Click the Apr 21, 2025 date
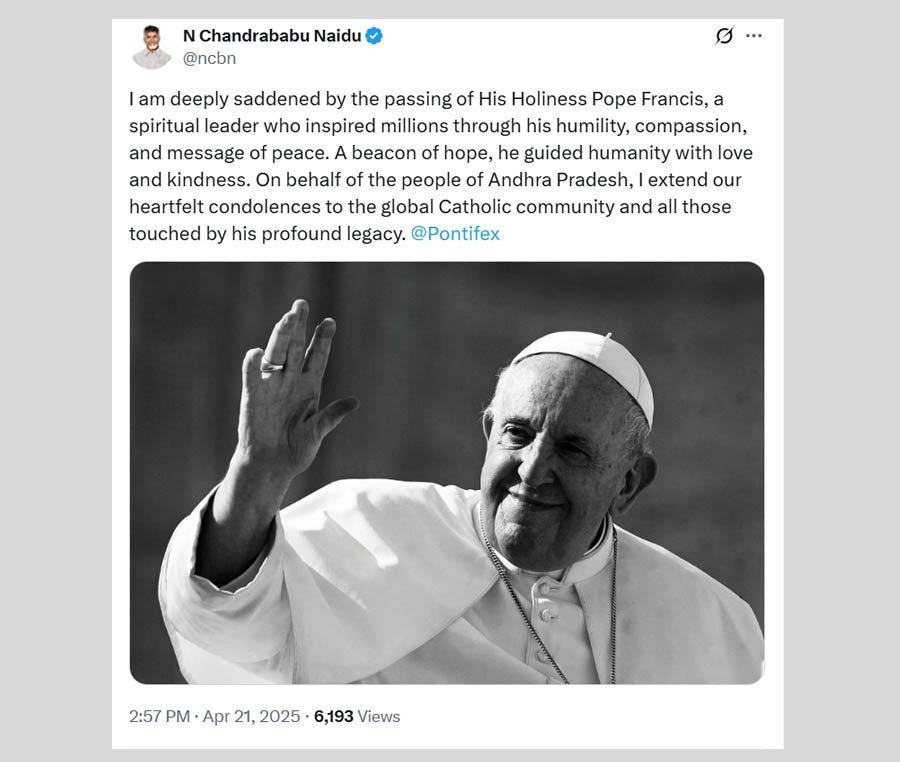Image resolution: width=900 pixels, height=762 pixels. [x=250, y=716]
